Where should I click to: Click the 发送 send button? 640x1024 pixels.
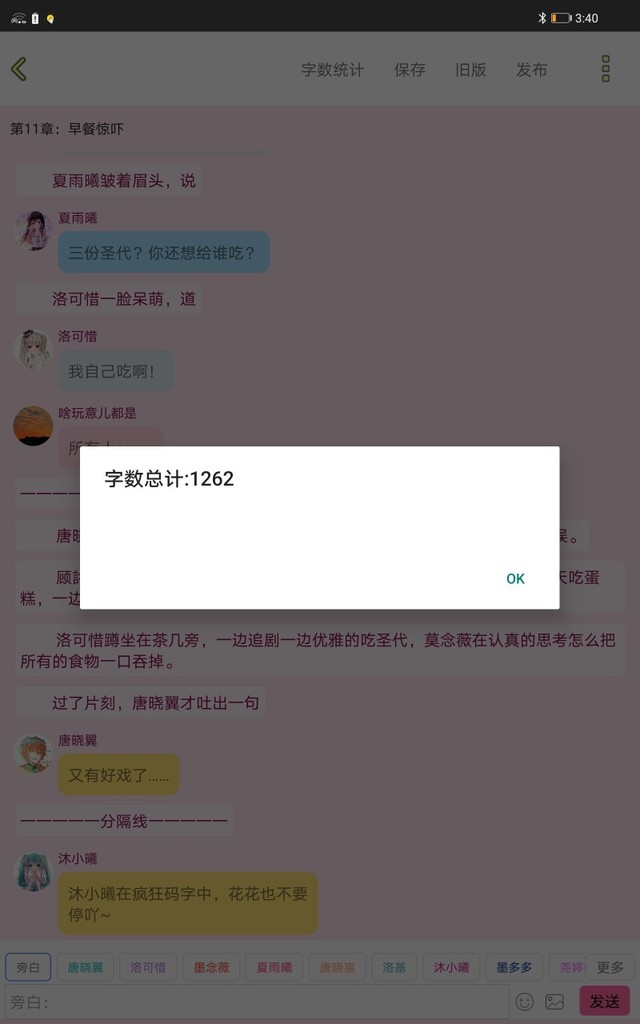point(605,1001)
